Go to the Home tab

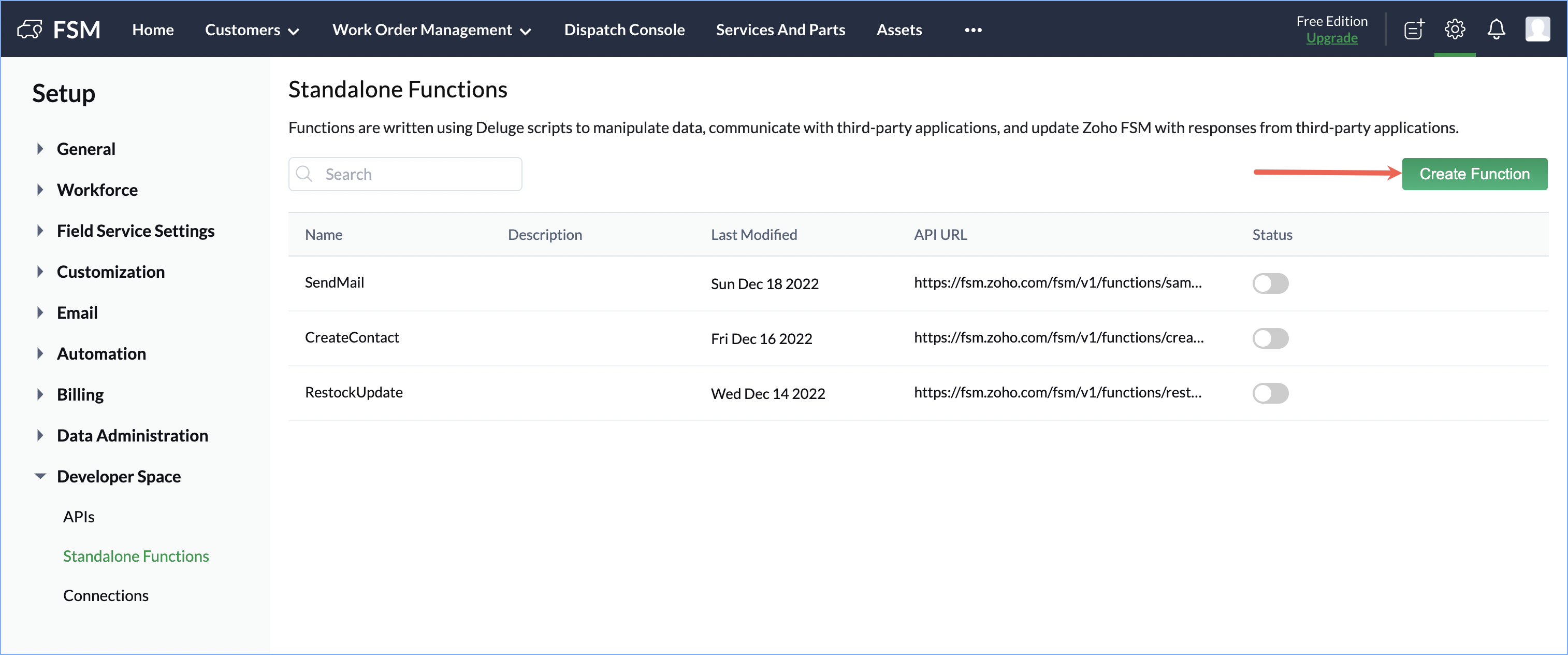click(153, 29)
